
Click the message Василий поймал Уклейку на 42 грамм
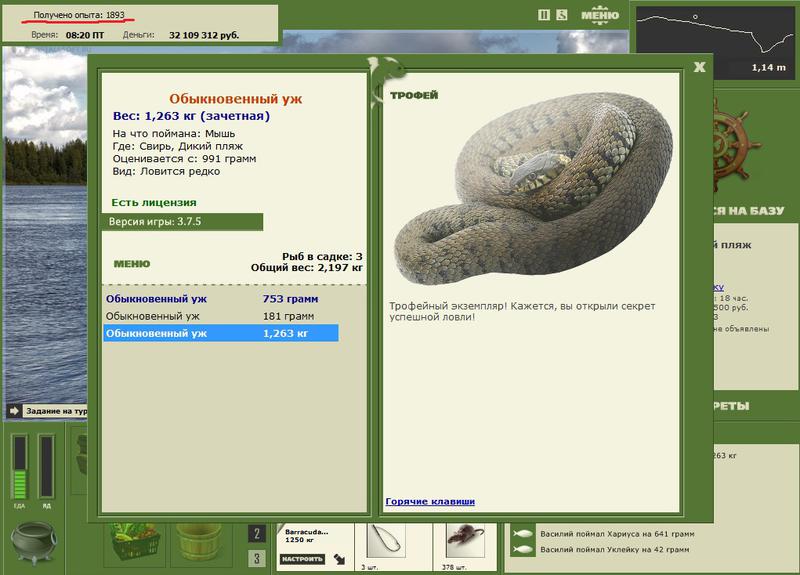[x=615, y=549]
